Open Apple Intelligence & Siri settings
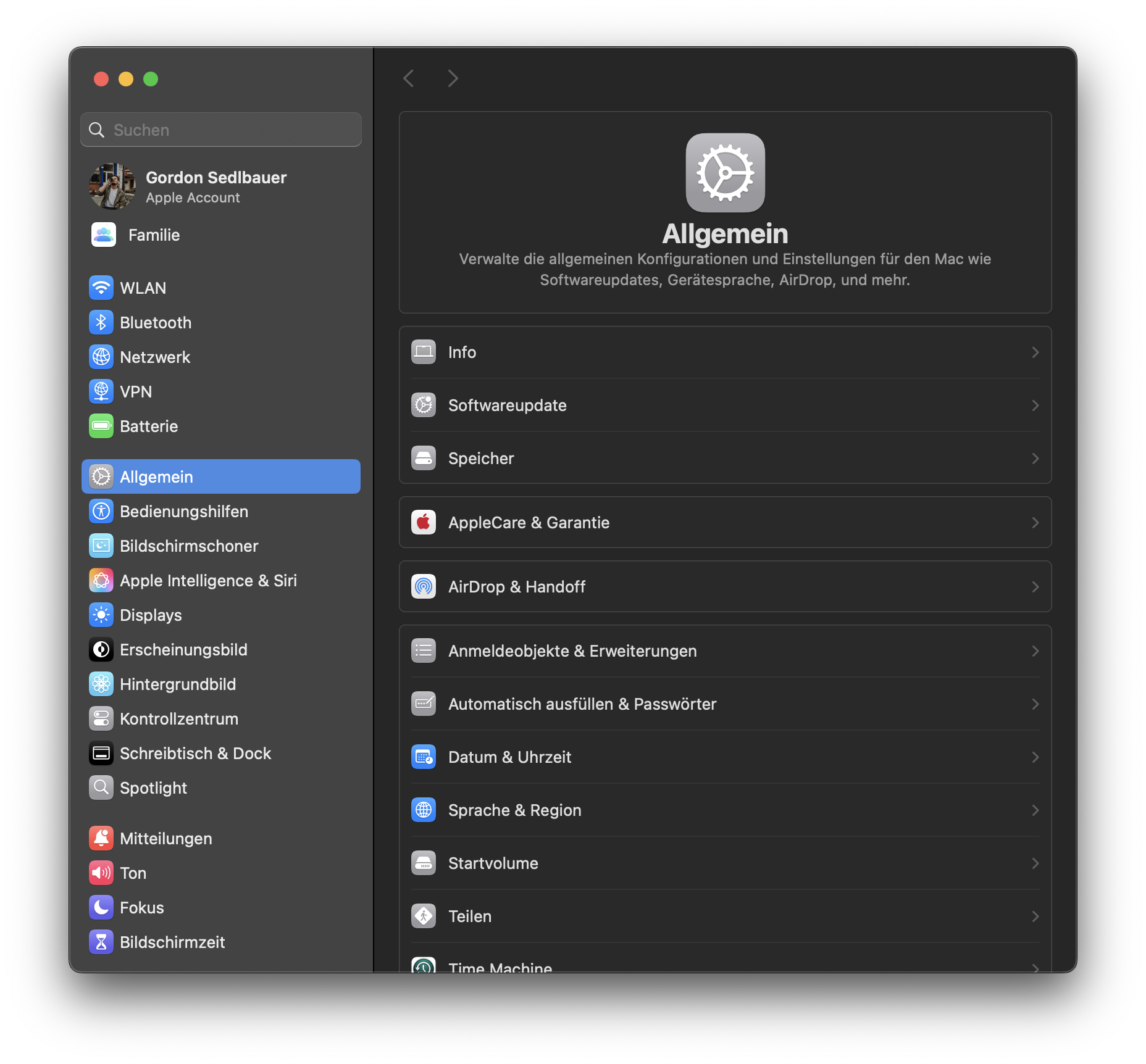Viewport: 1146px width, 1064px height. pos(101,580)
